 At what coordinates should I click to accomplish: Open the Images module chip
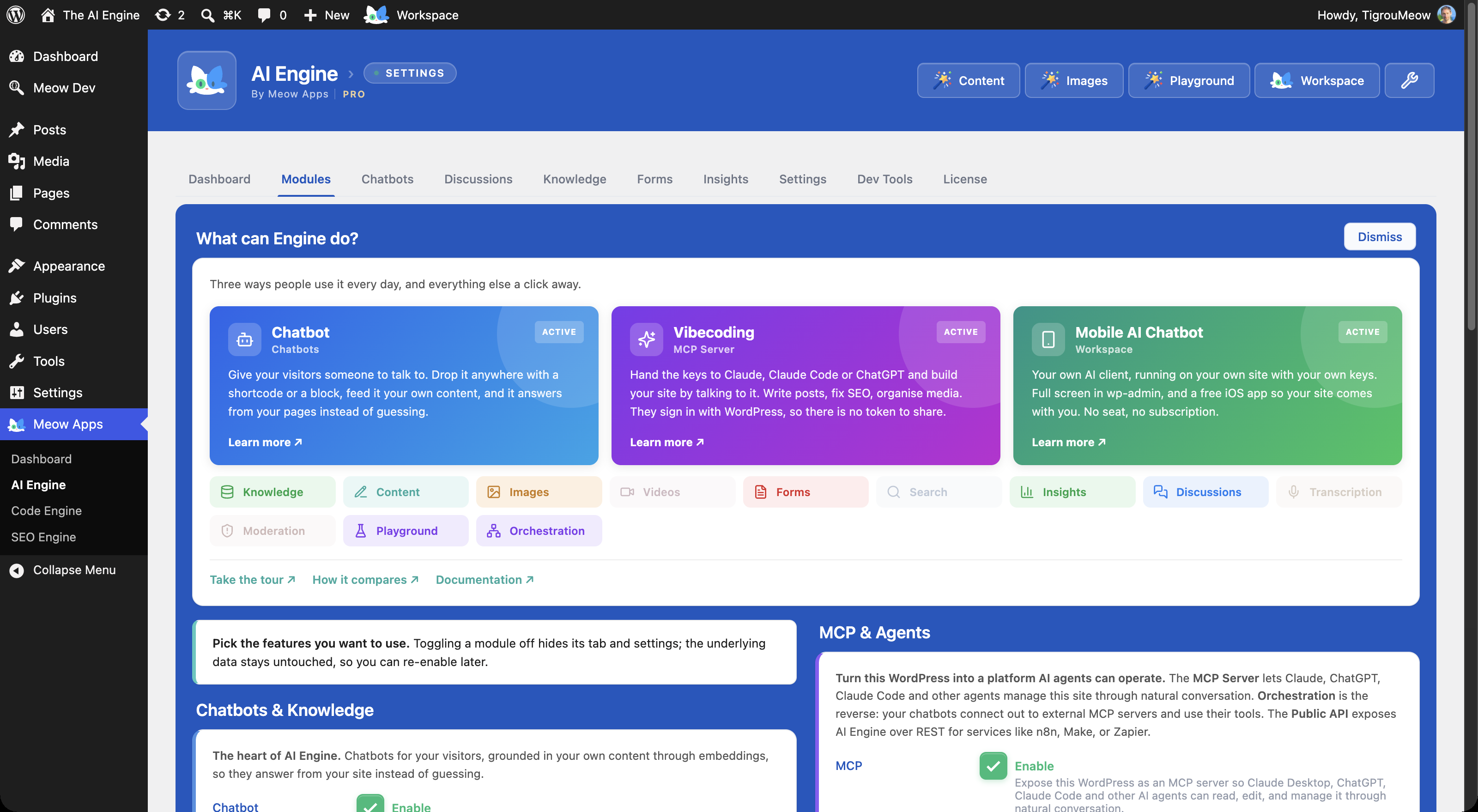(x=539, y=492)
